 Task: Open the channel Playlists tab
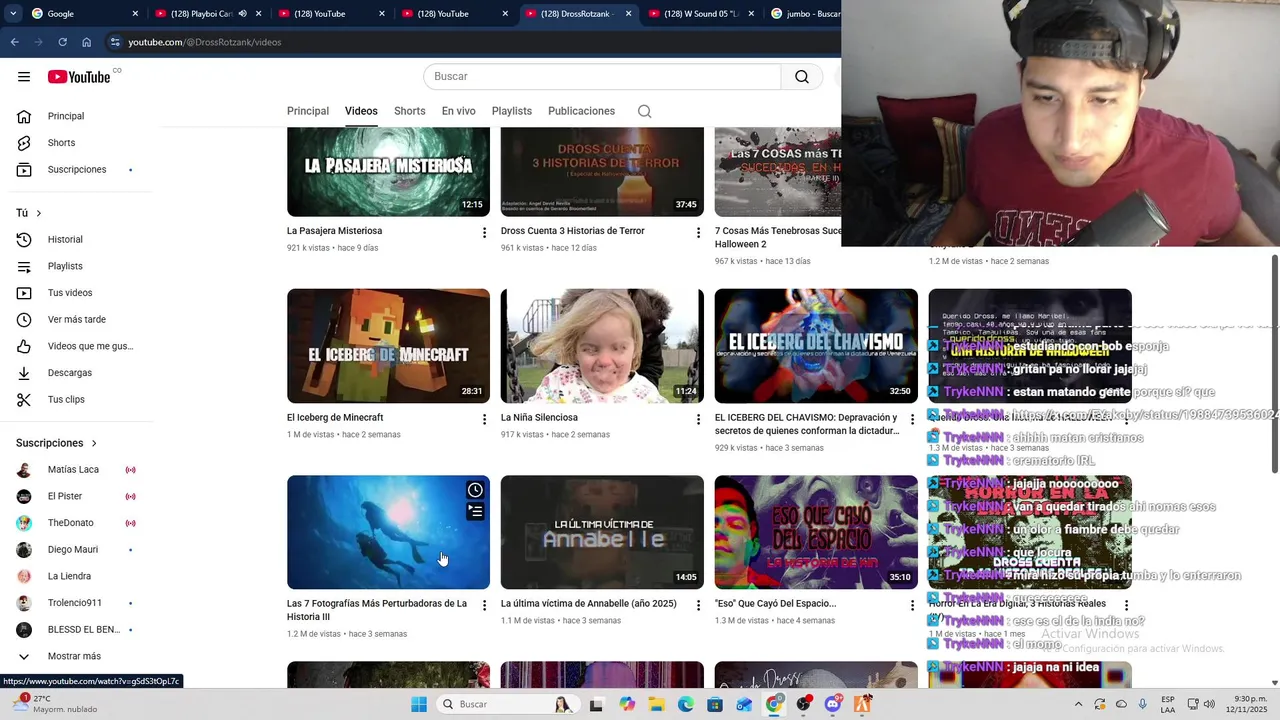pyautogui.click(x=512, y=111)
